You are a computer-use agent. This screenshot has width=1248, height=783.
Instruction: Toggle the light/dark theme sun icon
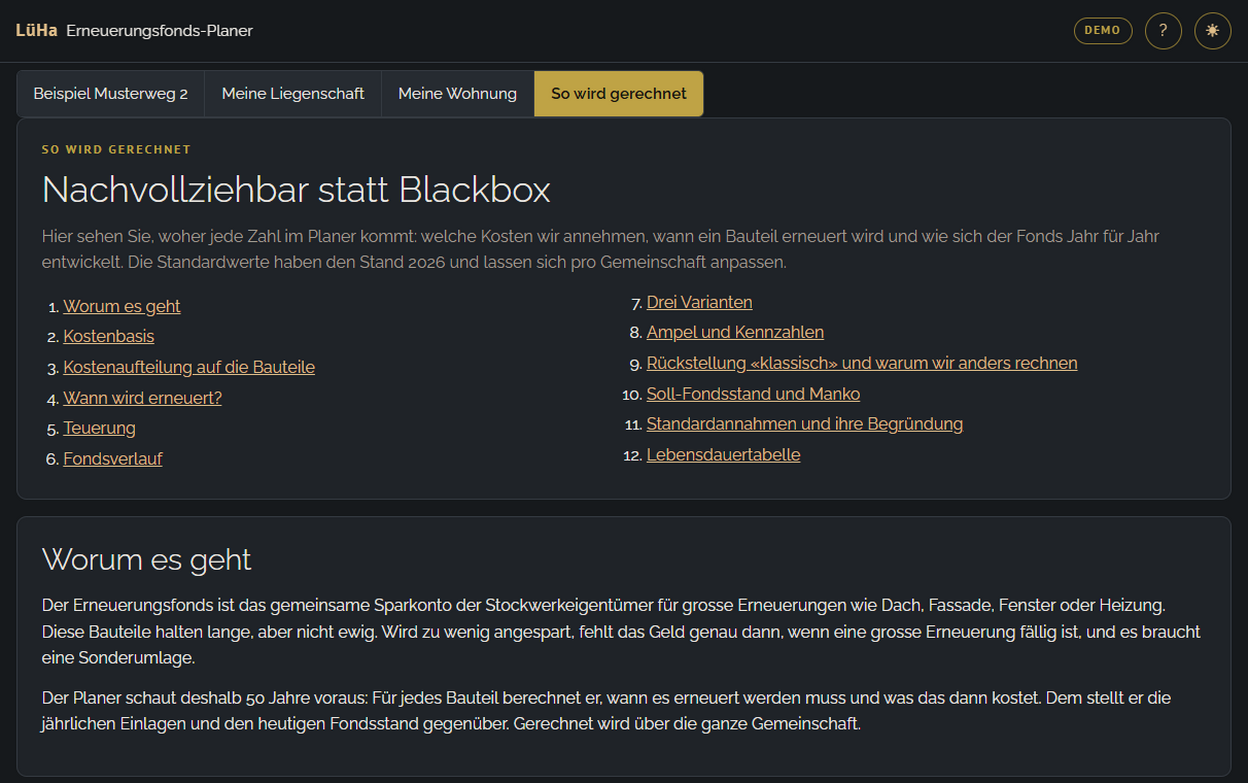(1213, 30)
